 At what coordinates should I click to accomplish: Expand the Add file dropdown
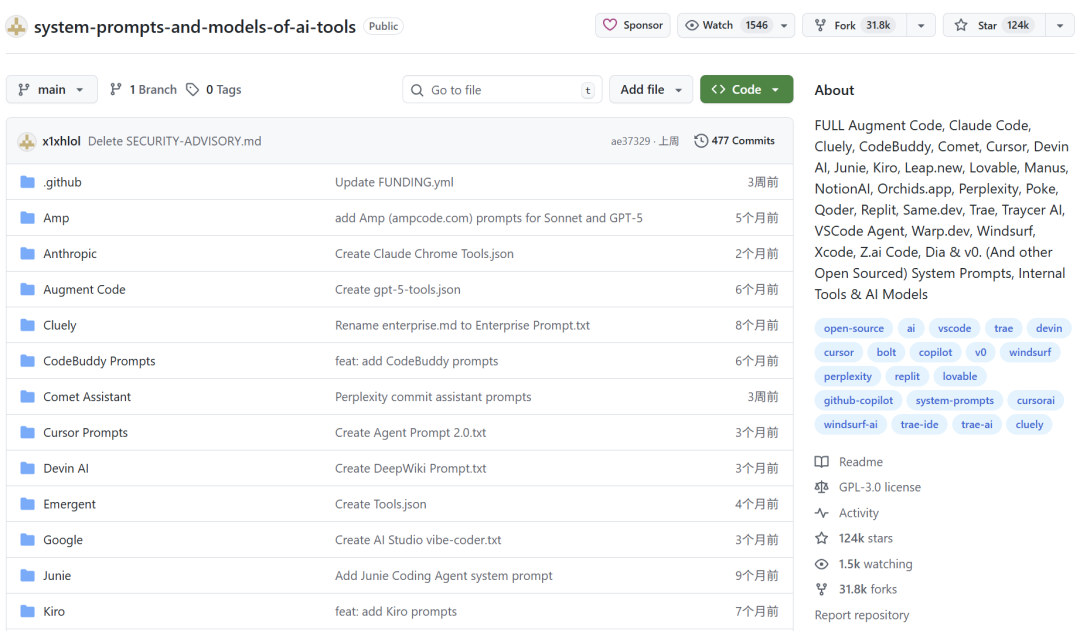point(651,90)
